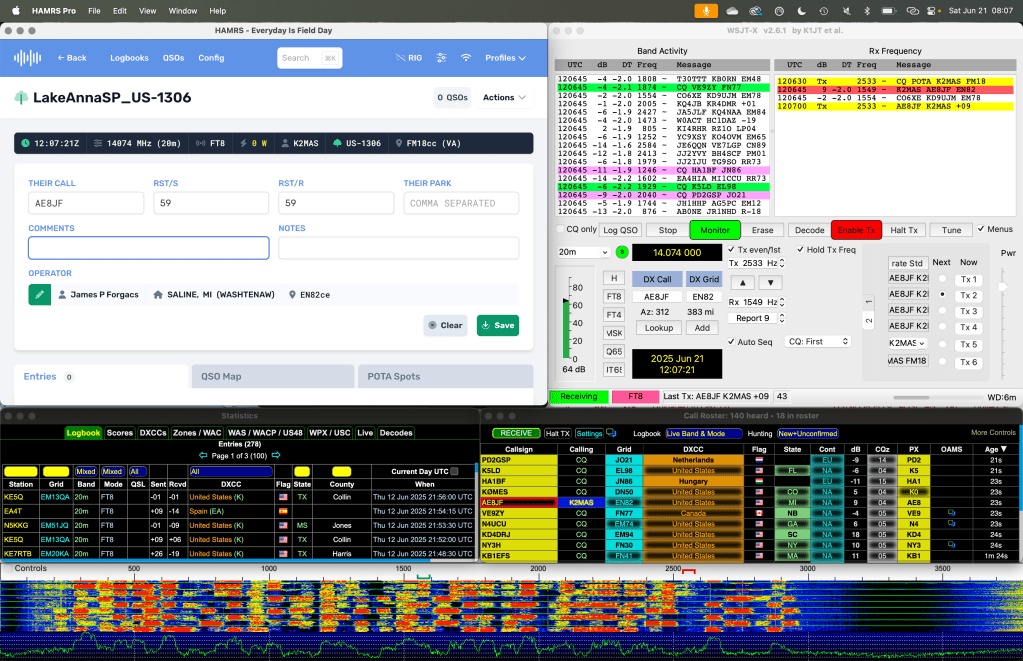Image resolution: width=1023 pixels, height=661 pixels.
Task: Click the green pencil edit operator icon
Action: [39, 295]
